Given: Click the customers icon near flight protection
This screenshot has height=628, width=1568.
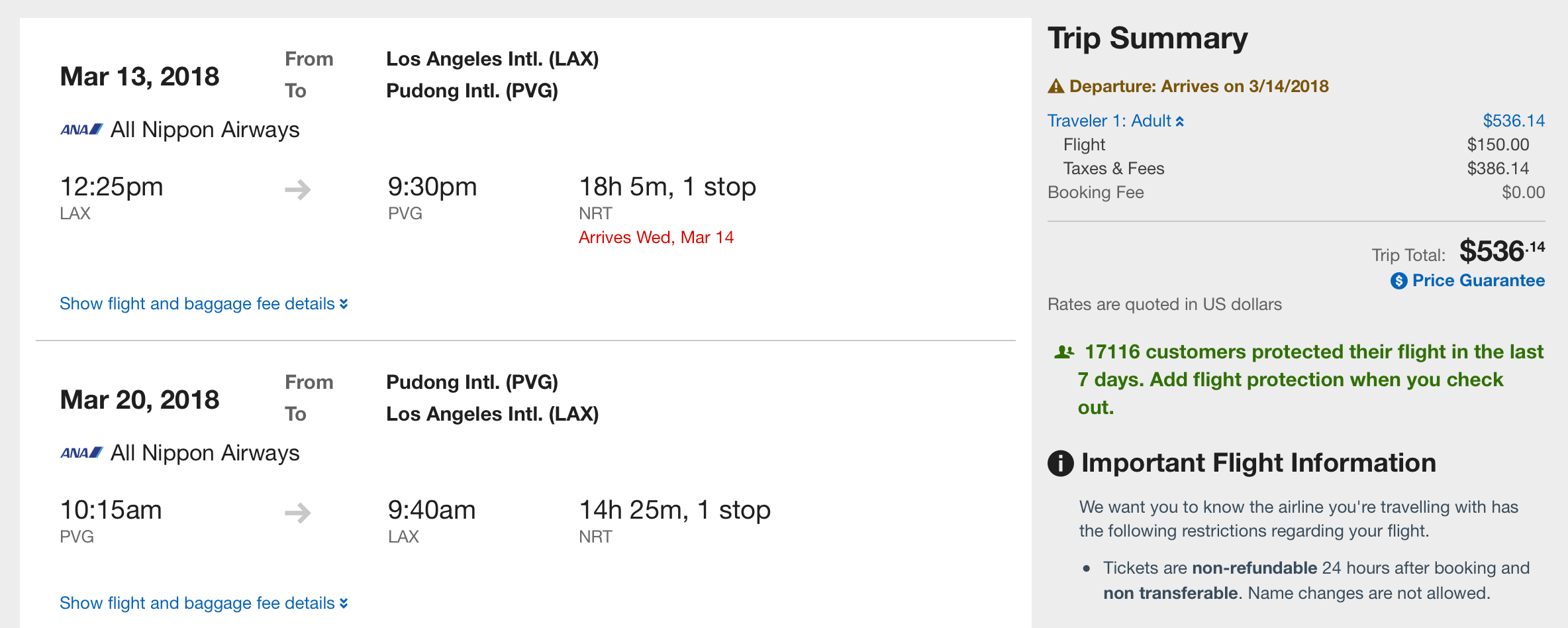Looking at the screenshot, I should tap(1063, 352).
